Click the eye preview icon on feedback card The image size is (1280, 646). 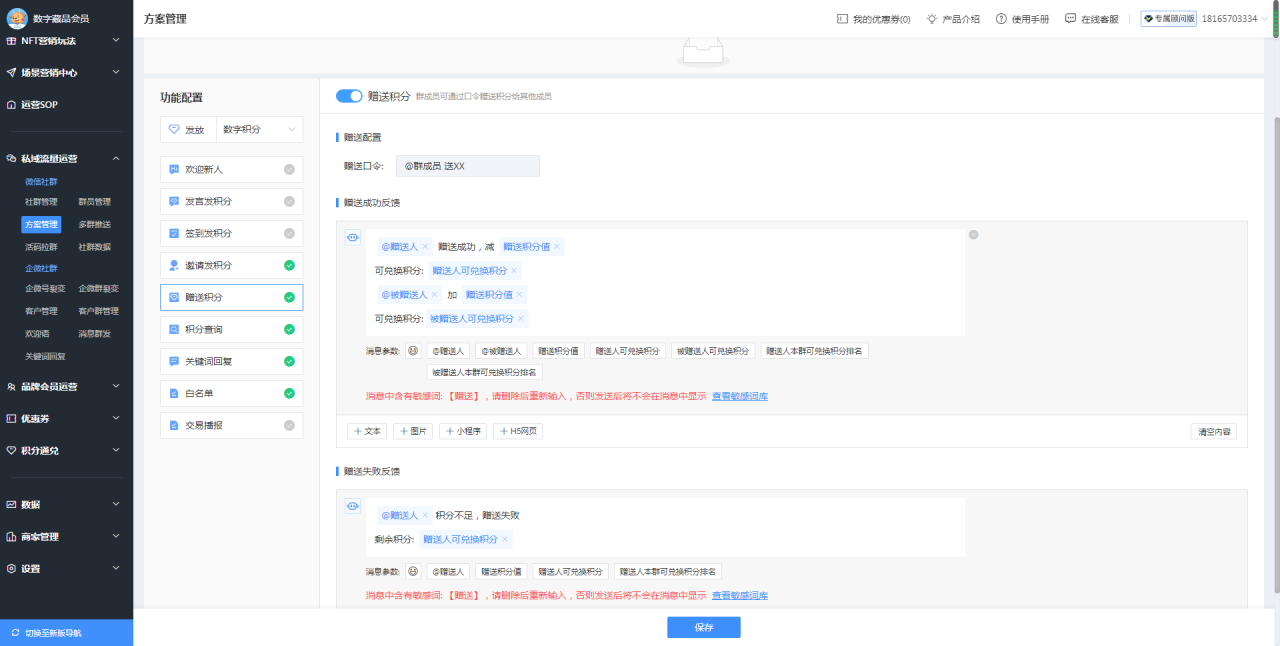[x=352, y=237]
